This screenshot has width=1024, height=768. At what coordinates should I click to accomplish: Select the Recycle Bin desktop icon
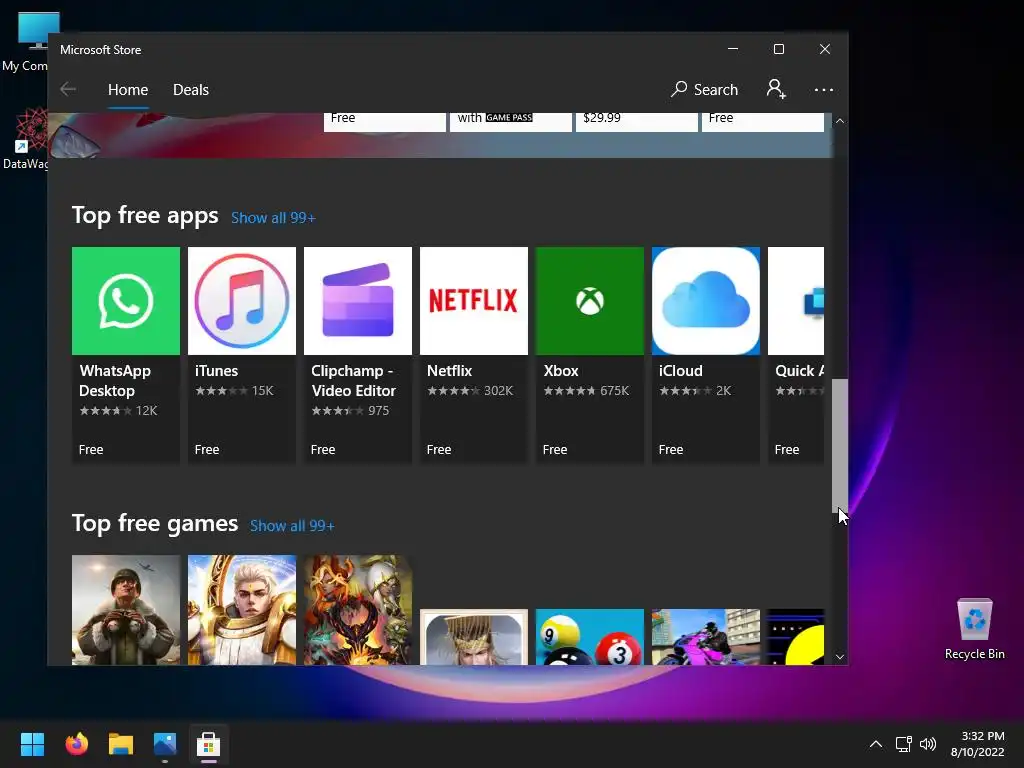[974, 629]
